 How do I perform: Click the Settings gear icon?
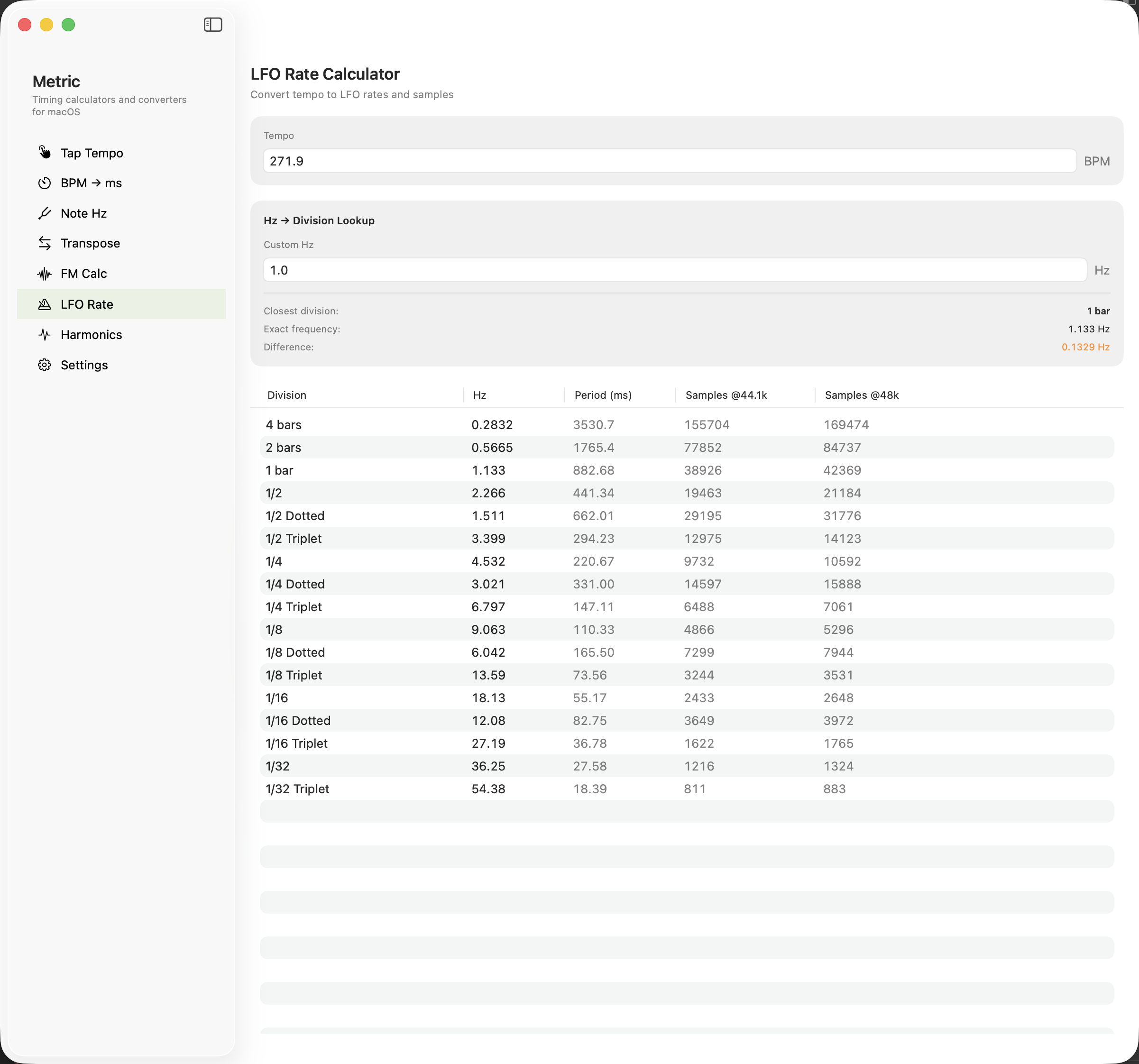[45, 365]
